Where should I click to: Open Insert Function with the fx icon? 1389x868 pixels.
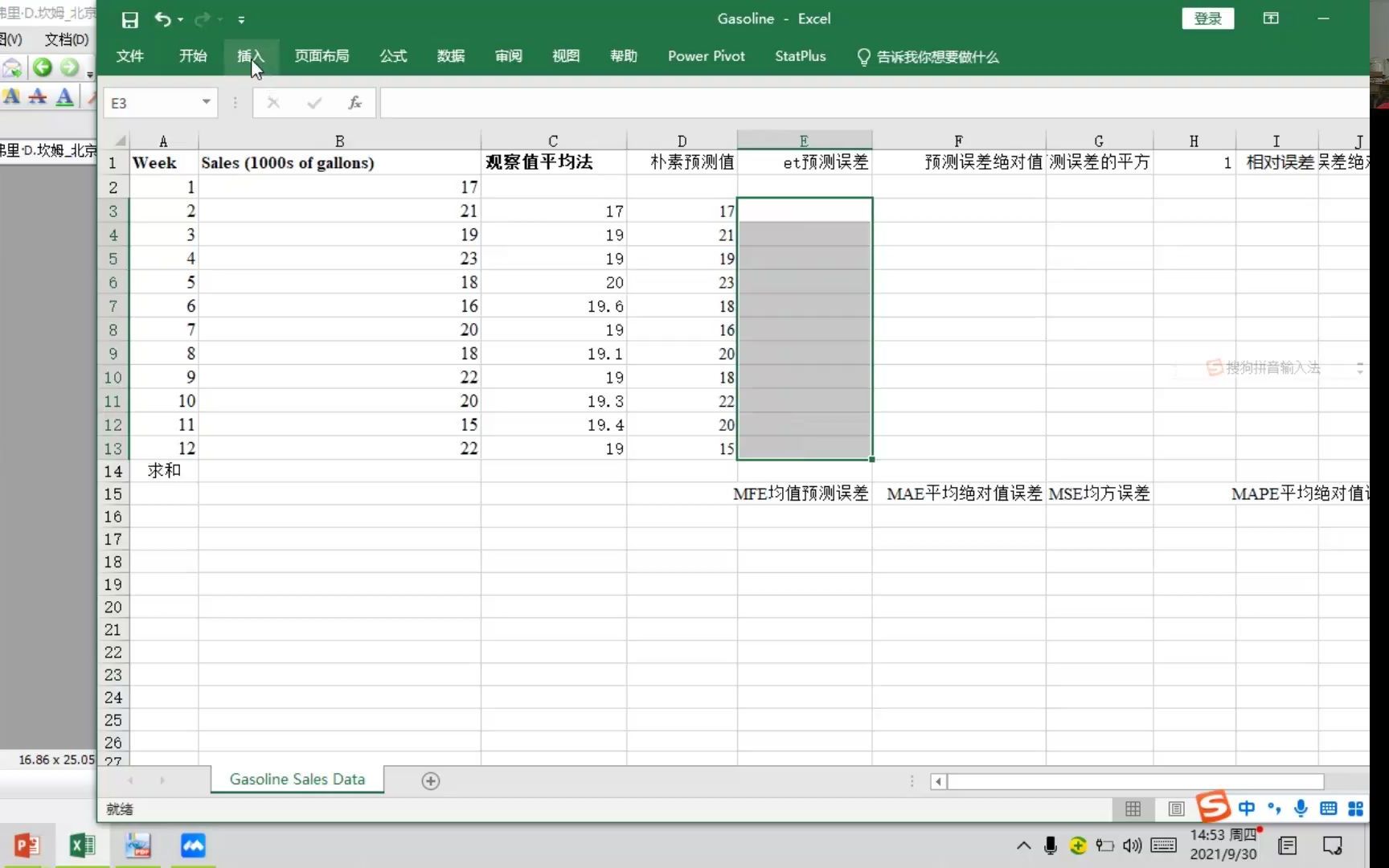coord(354,103)
